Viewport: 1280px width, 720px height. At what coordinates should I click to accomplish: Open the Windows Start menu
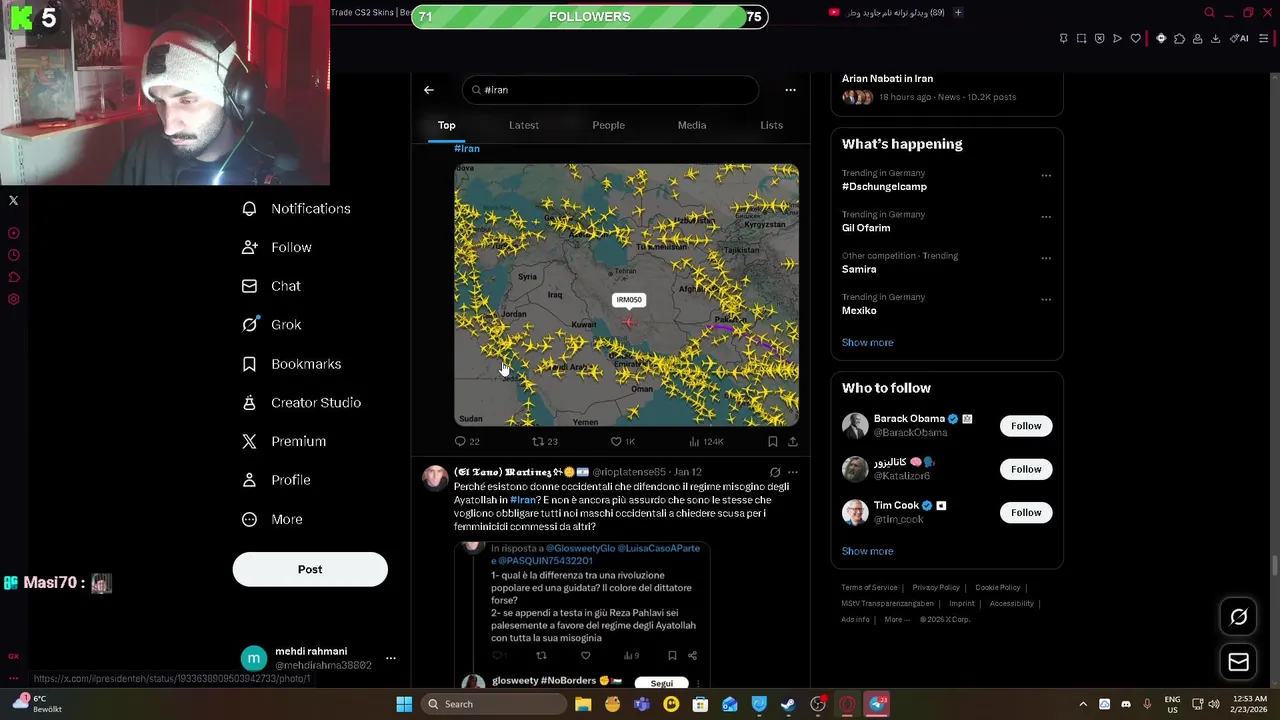click(404, 704)
